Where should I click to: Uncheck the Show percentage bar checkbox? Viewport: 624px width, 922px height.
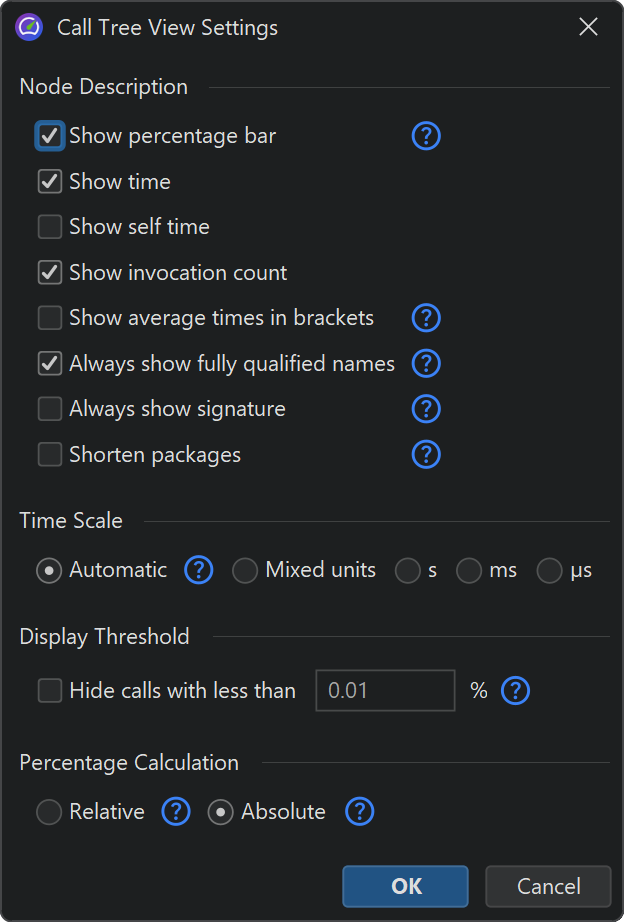[x=50, y=136]
